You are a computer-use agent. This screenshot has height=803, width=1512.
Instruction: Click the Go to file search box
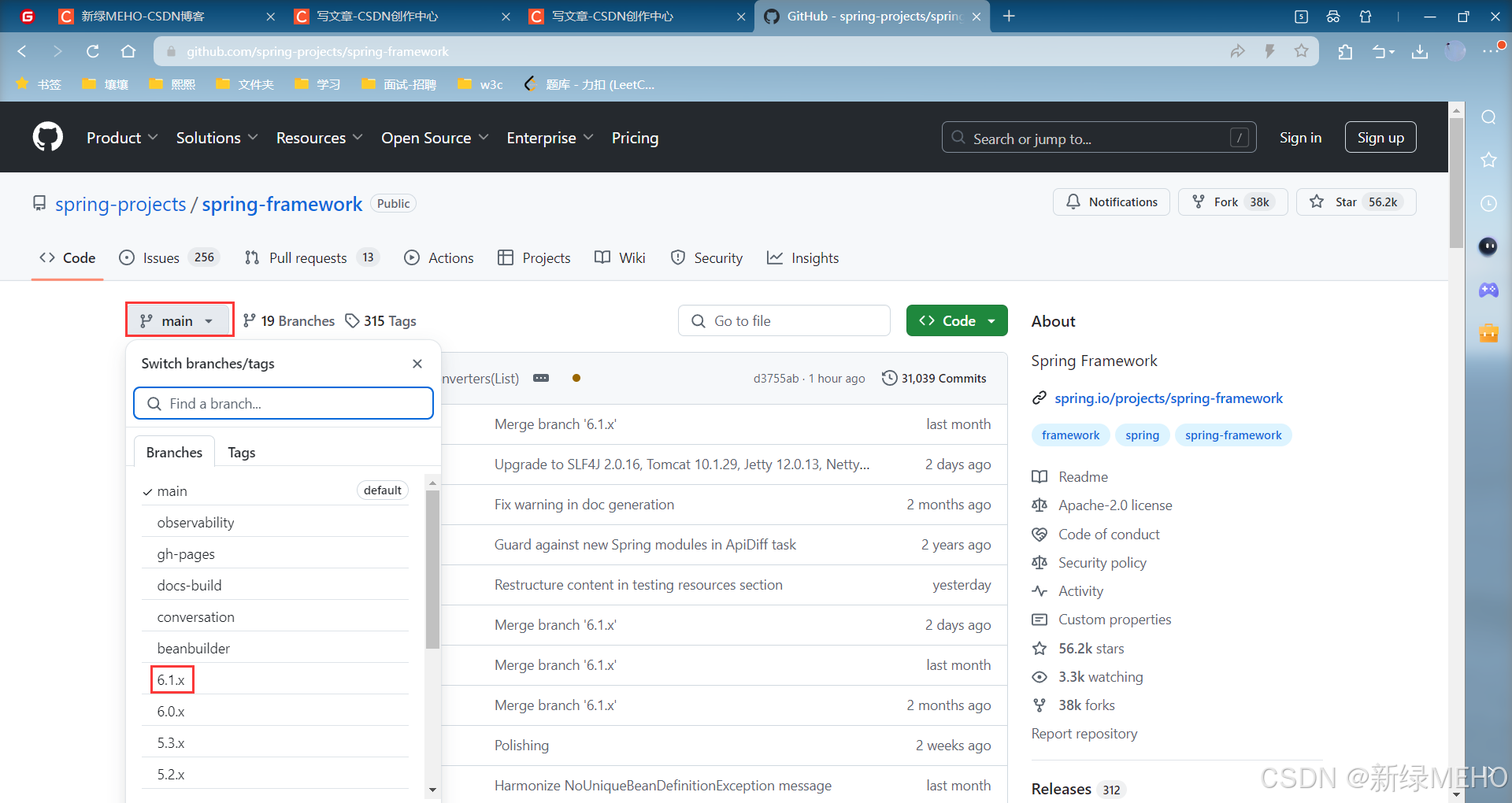[784, 320]
